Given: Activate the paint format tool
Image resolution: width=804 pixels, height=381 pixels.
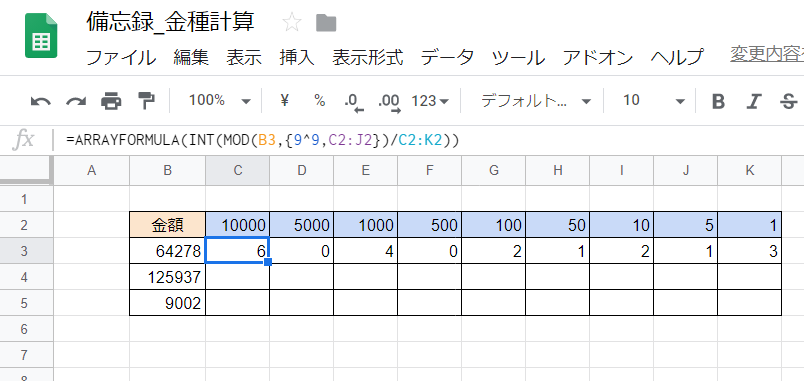Looking at the screenshot, I should [x=147, y=101].
